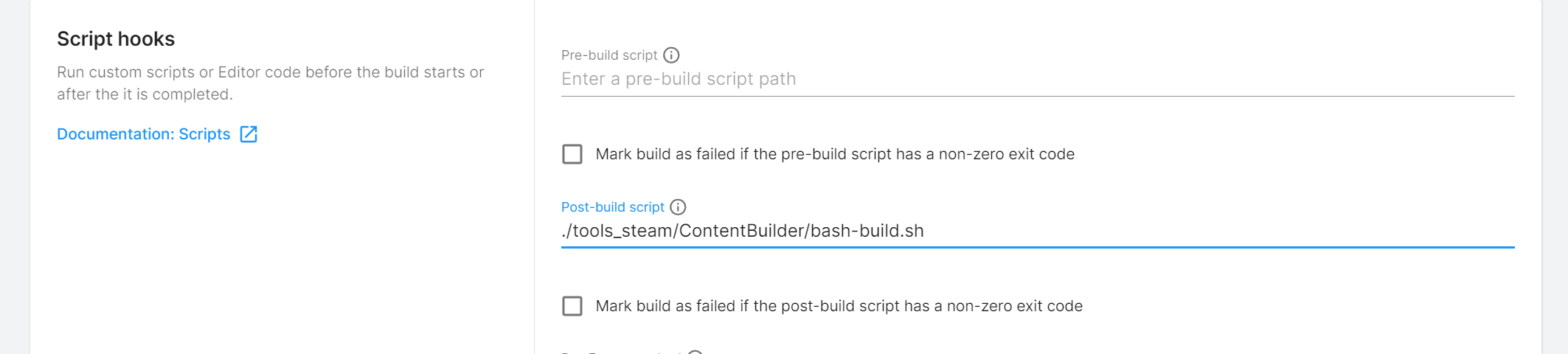The image size is (1568, 354).
Task: Click "Enter a pre-build script path" placeholder
Action: (678, 80)
